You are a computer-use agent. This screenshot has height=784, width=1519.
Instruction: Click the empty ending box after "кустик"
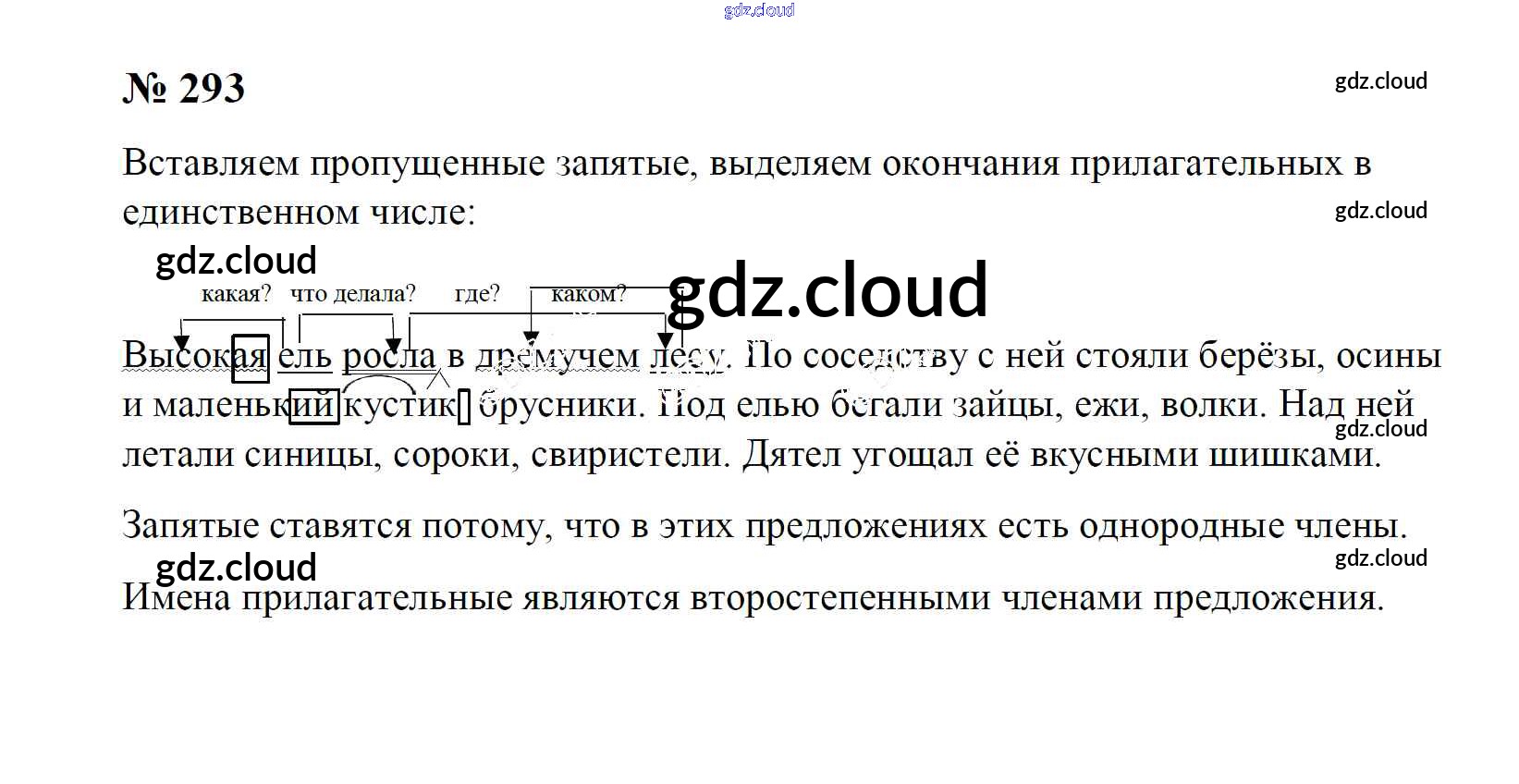[x=464, y=407]
